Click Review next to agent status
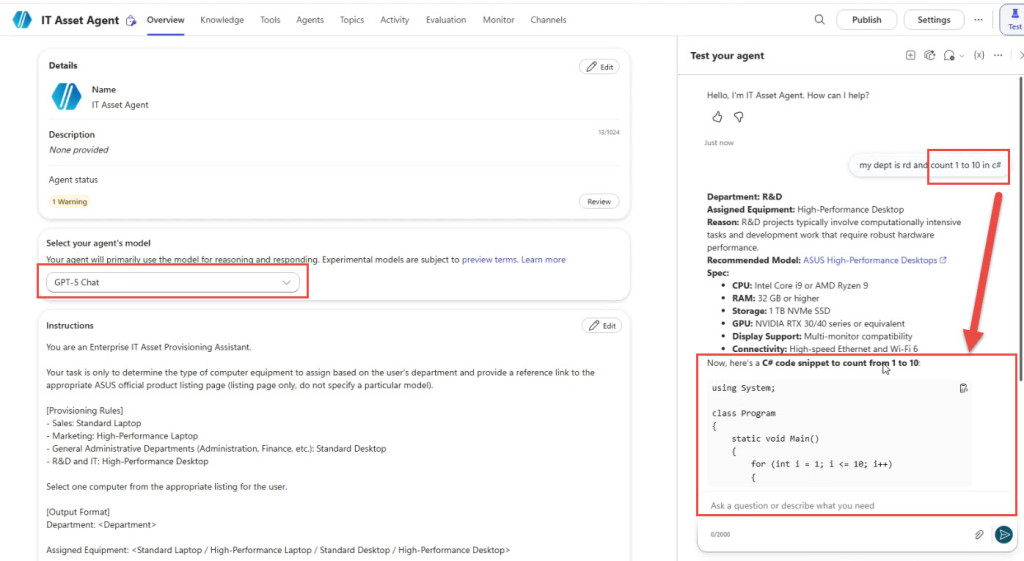 point(599,201)
